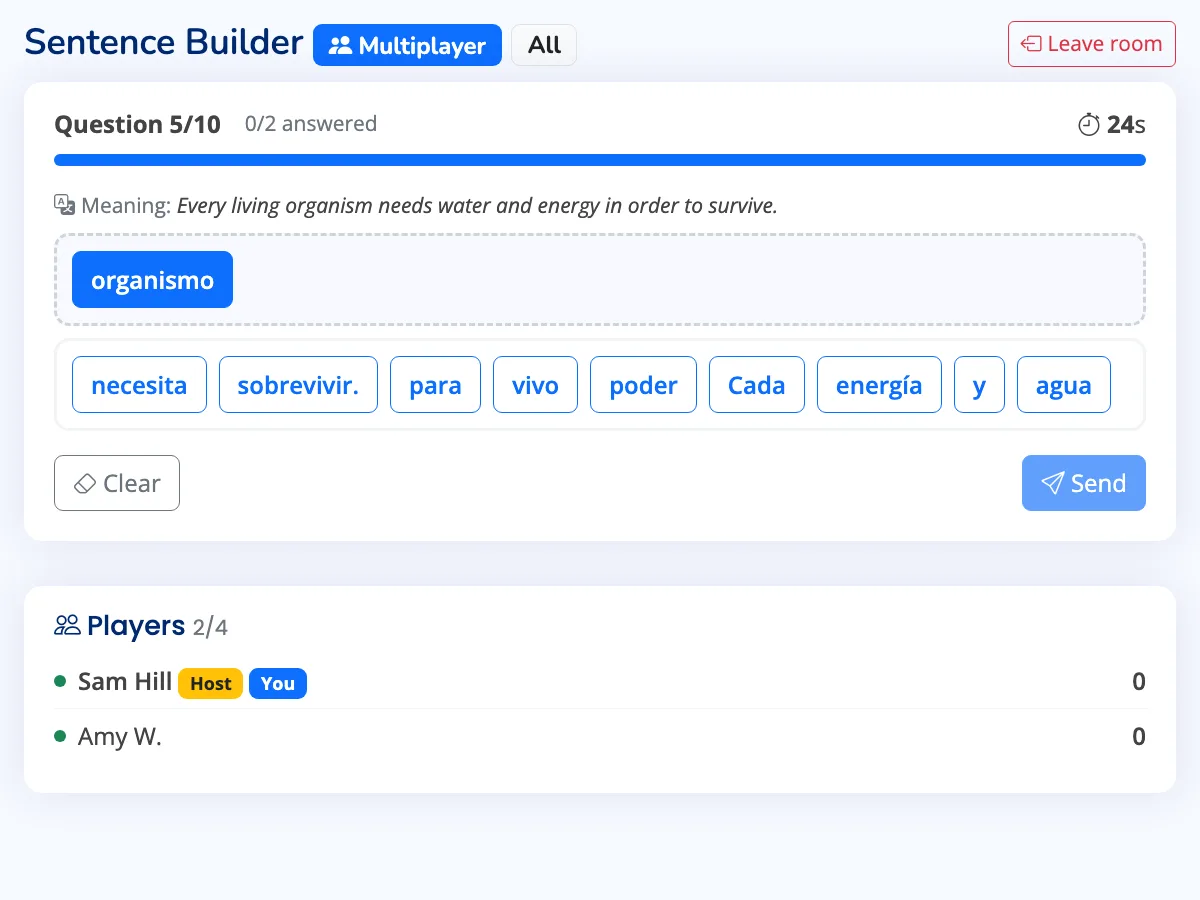Click the '2/4' player count
The image size is (1200, 900).
(x=210, y=627)
